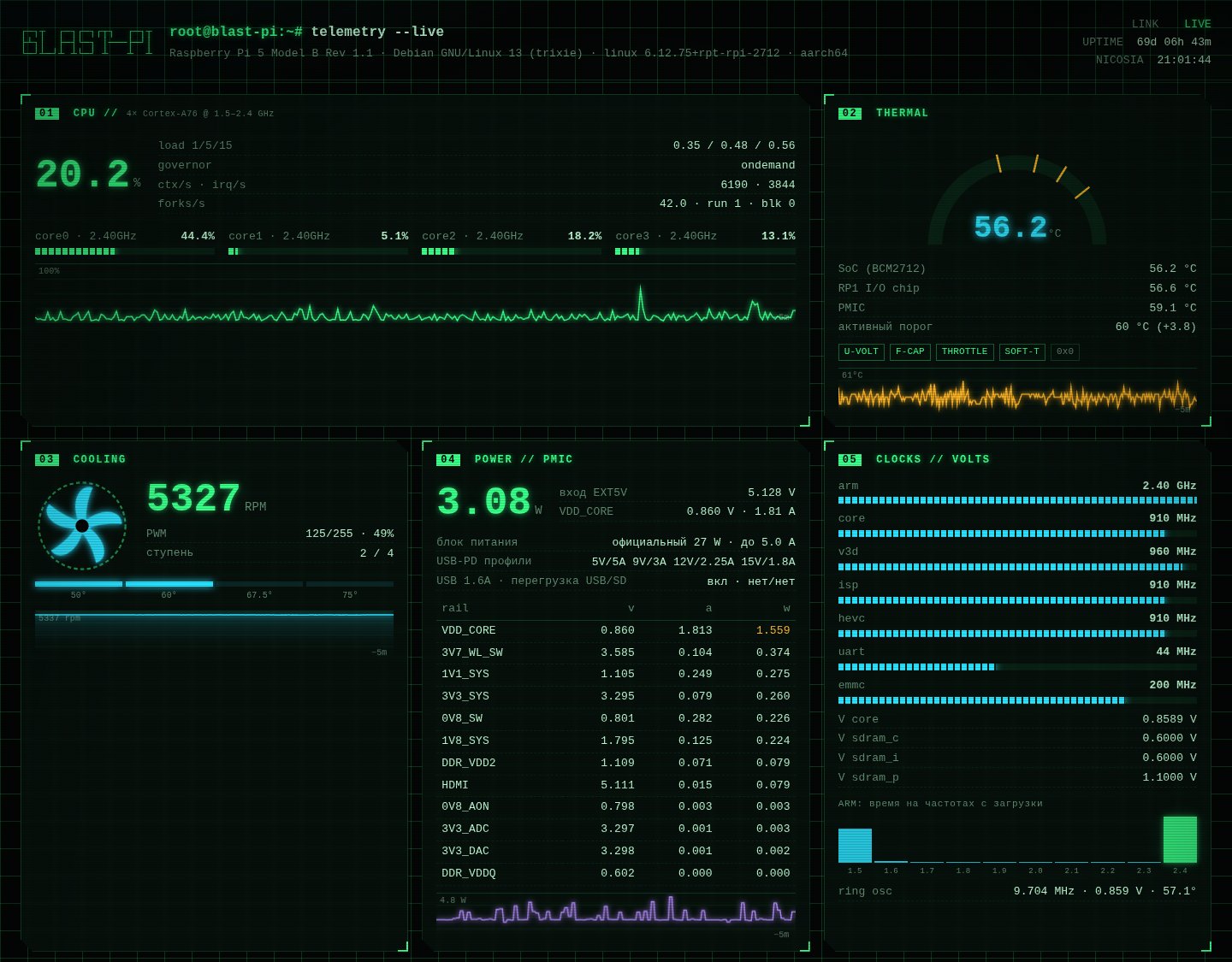1232x962 pixels.
Task: Click the 04 badge of the Power panel
Action: [x=448, y=459]
